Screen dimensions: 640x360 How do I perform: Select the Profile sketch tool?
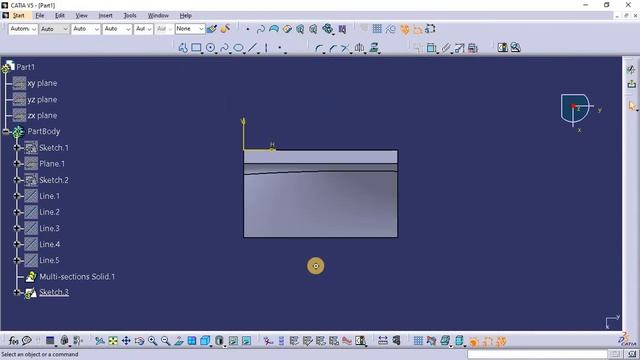(x=182, y=48)
